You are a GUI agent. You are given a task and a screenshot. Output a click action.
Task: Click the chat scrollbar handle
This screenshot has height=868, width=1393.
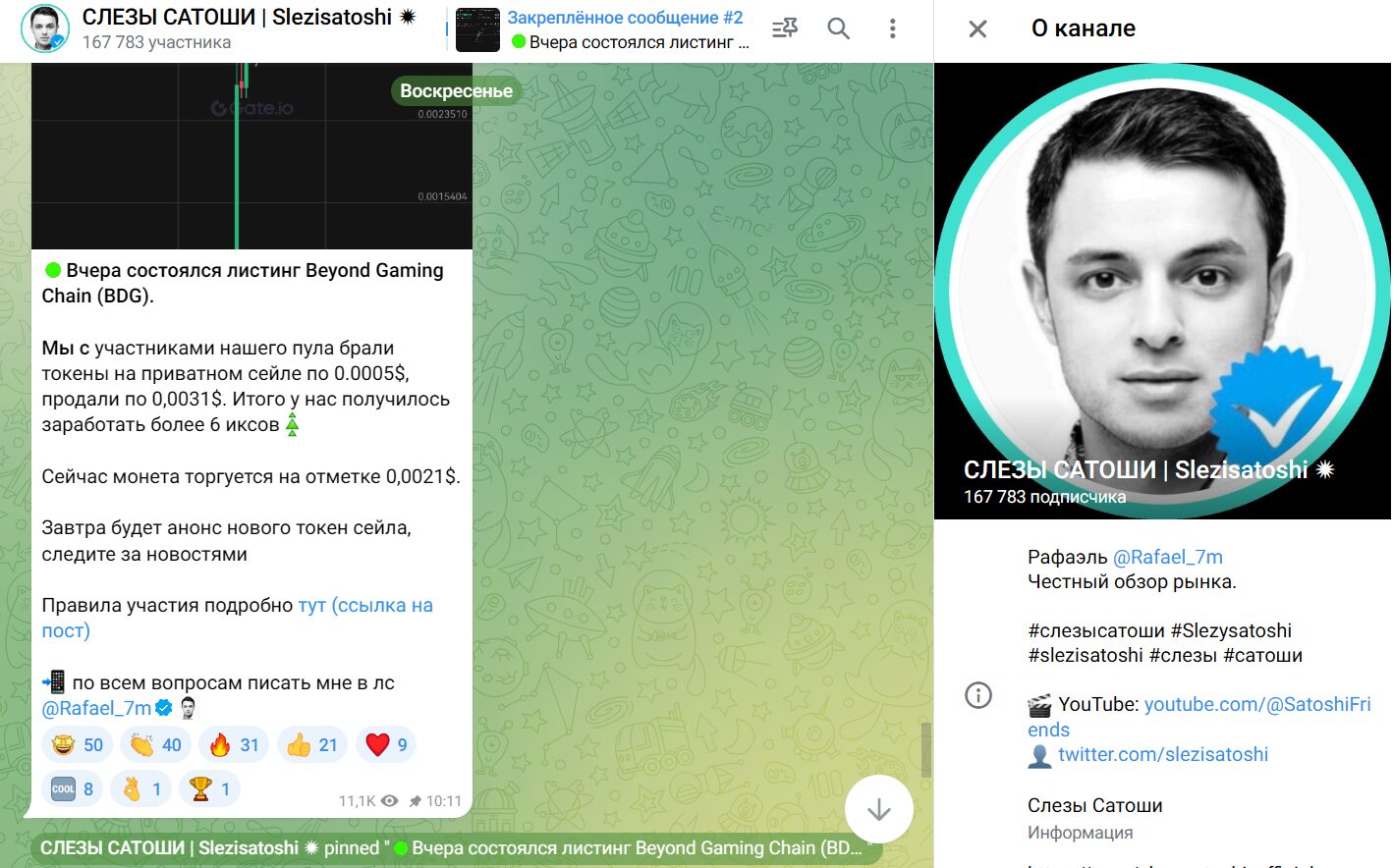925,750
